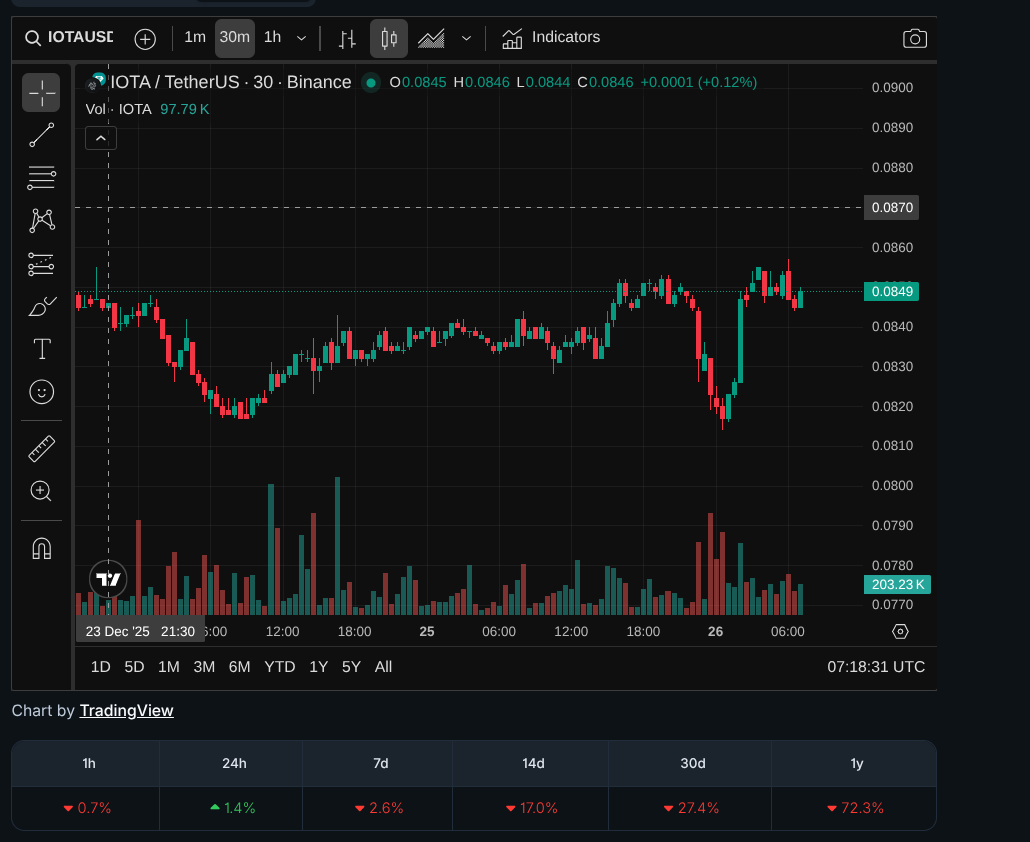The width and height of the screenshot is (1030, 842).
Task: Click the 30d column header
Action: pyautogui.click(x=692, y=764)
